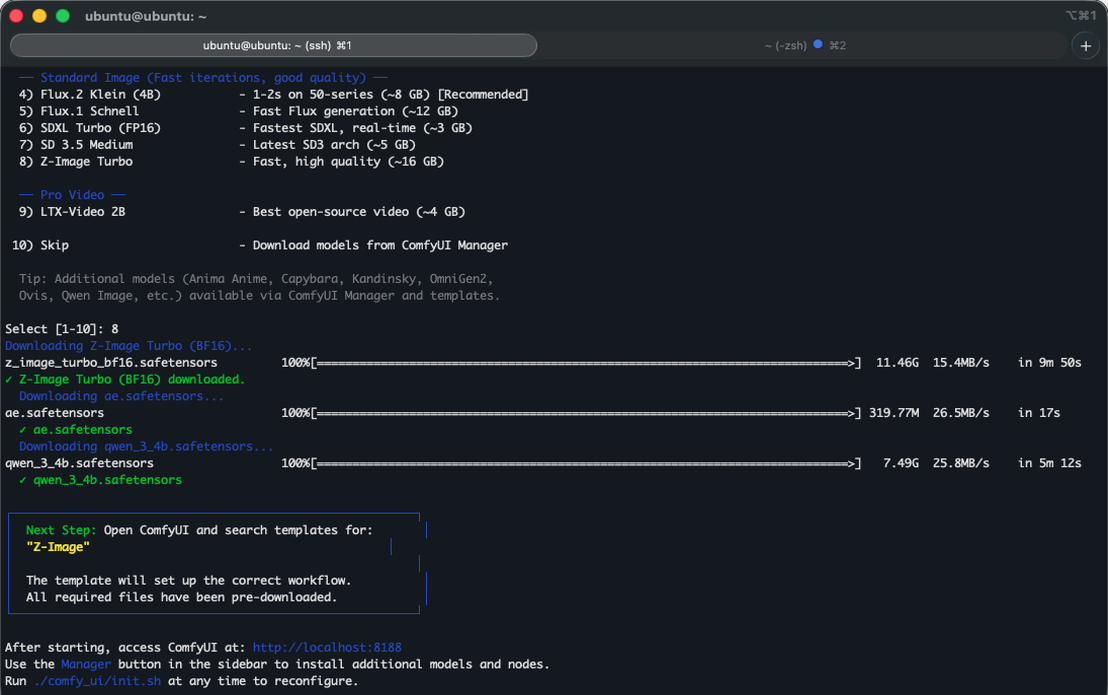The height and width of the screenshot is (695, 1108).
Task: Open the http://localhost:8188 link
Action: pos(327,647)
